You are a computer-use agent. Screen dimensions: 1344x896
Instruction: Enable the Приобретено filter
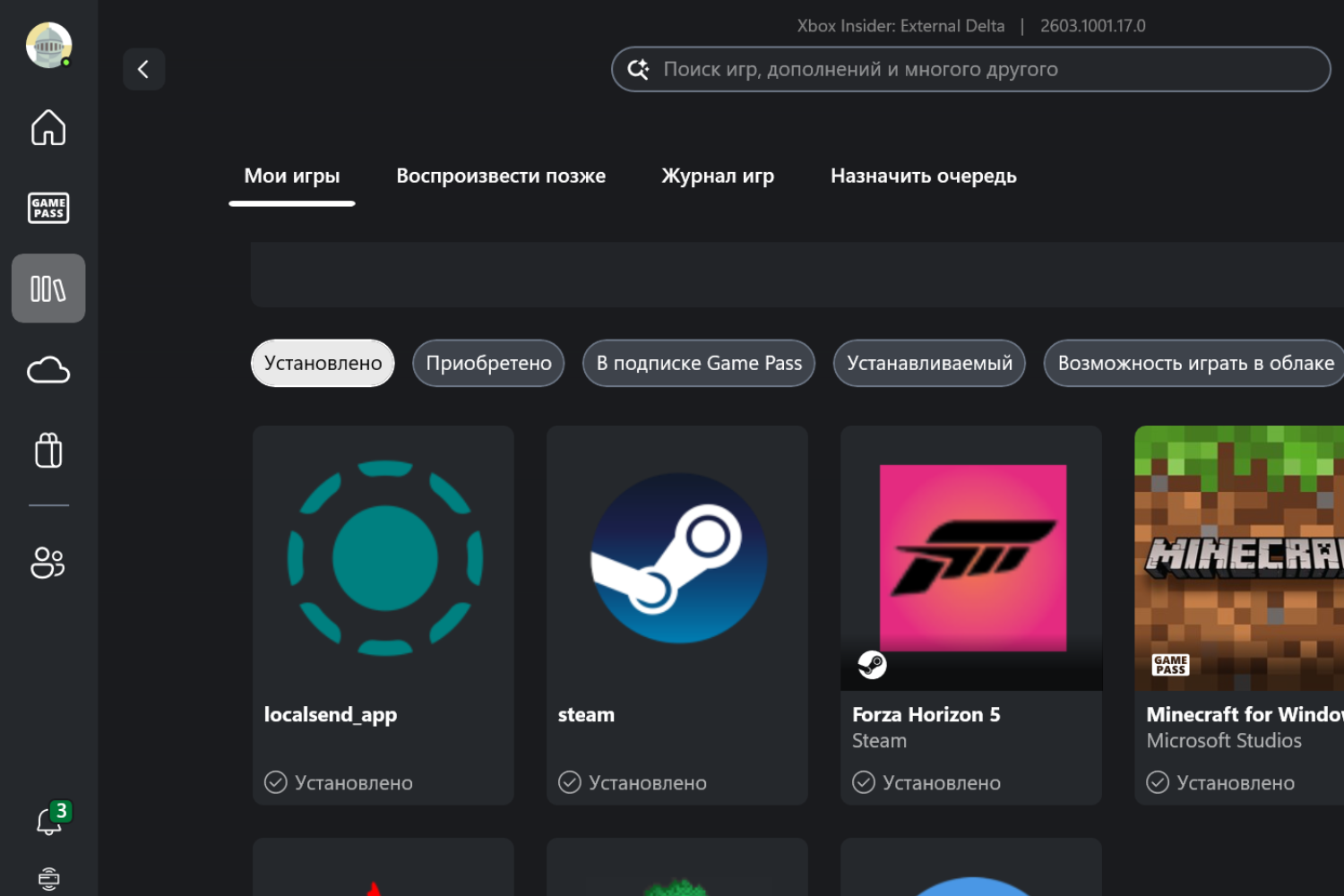(488, 363)
